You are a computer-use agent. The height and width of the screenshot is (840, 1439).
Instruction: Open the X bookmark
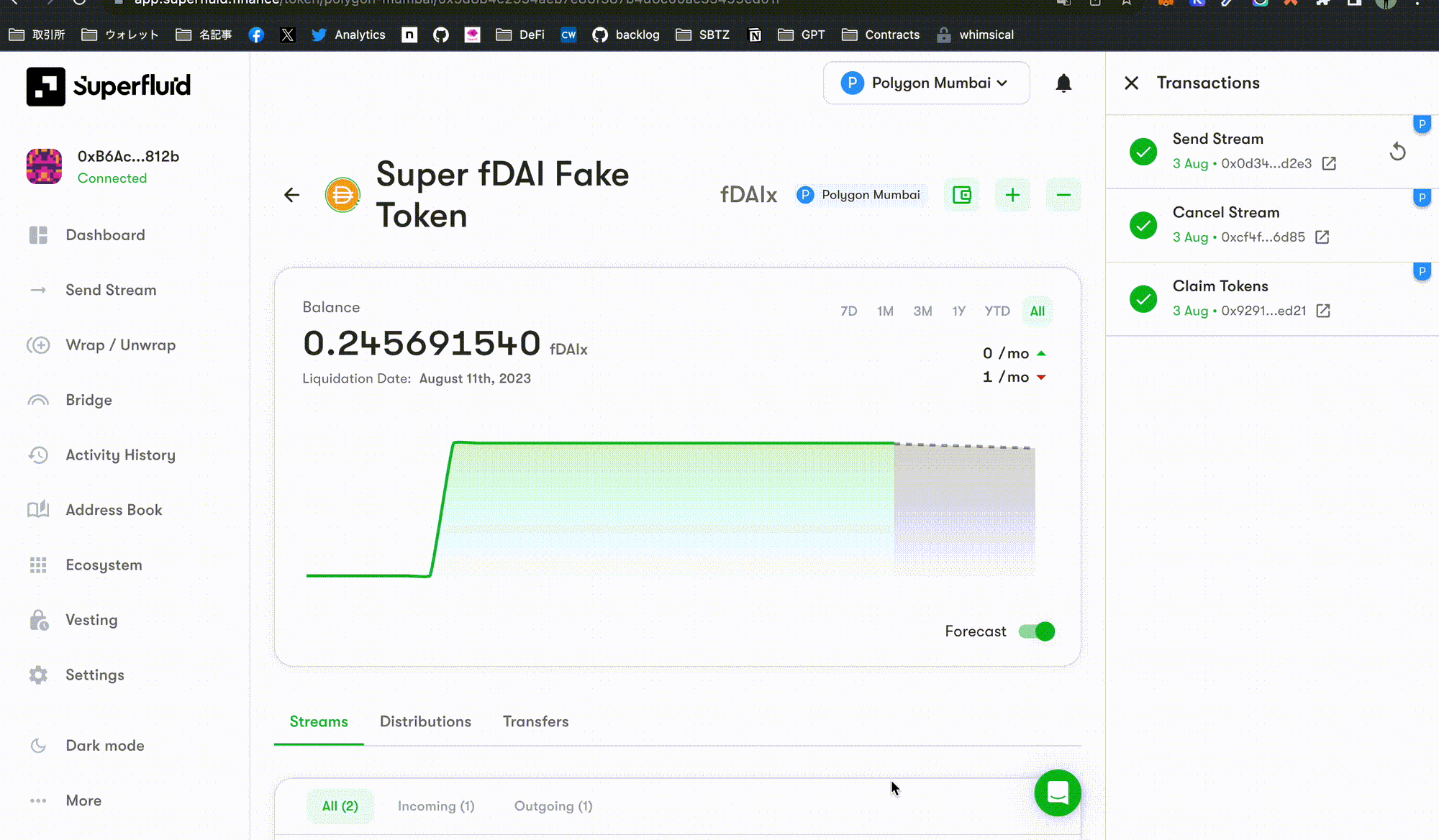287,35
